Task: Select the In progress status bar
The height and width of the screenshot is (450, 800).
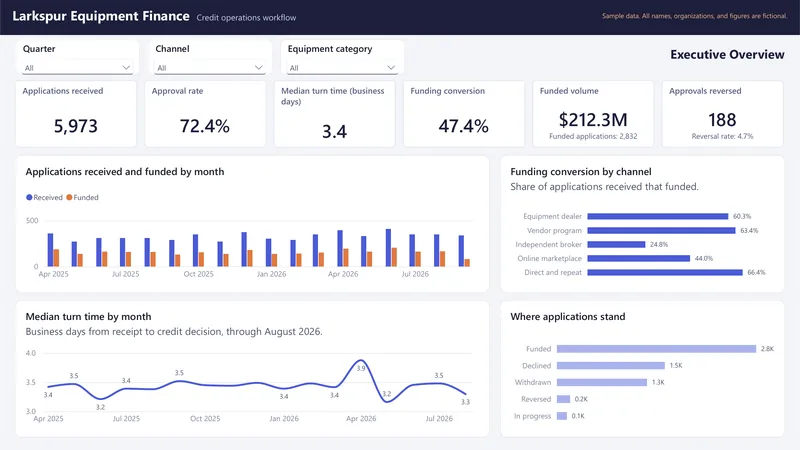Action: [x=562, y=416]
